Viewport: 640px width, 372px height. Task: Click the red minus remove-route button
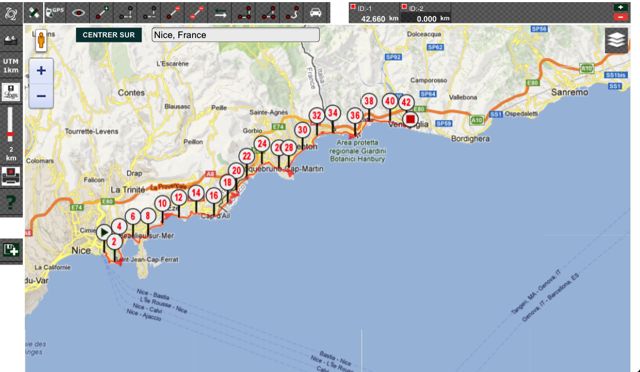pos(620,17)
